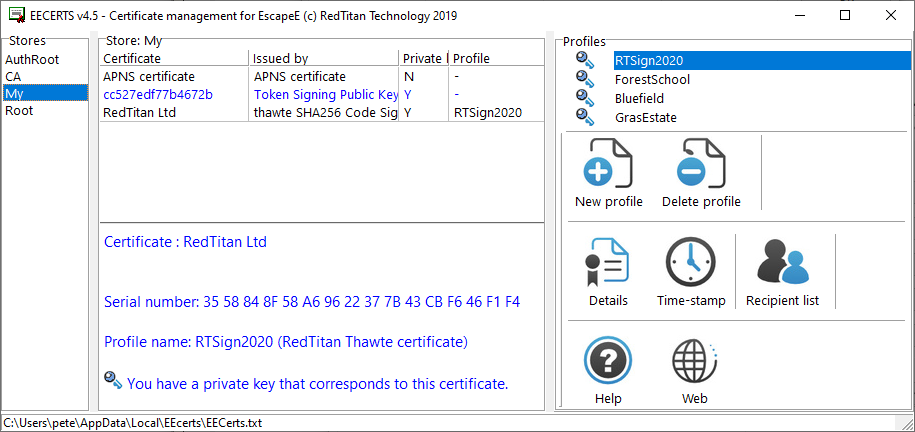Screen dimensions: 915x432
Task: Click the thawte SHA256 Code Sig issuer cell
Action: (326, 113)
